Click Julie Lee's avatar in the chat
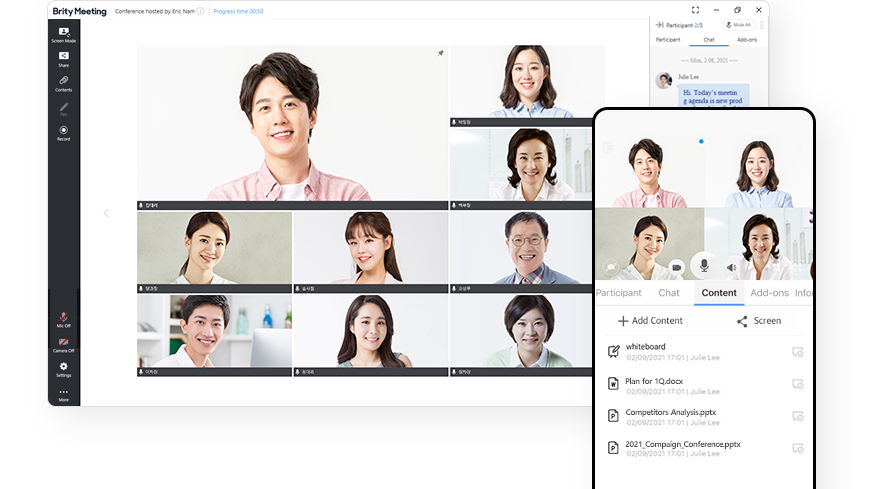 664,81
